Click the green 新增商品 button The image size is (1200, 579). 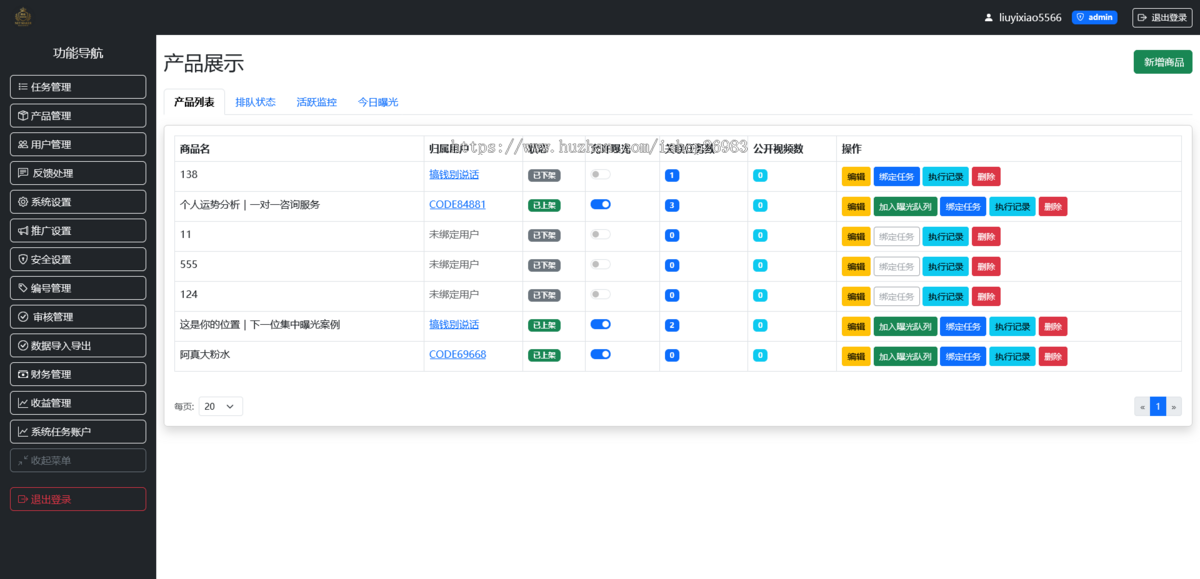[x=1163, y=62]
